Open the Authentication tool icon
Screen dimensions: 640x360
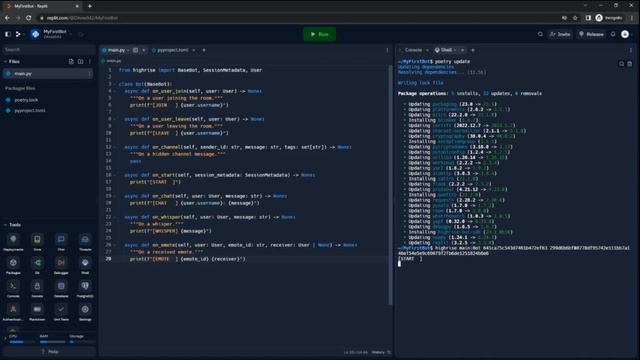[13, 309]
